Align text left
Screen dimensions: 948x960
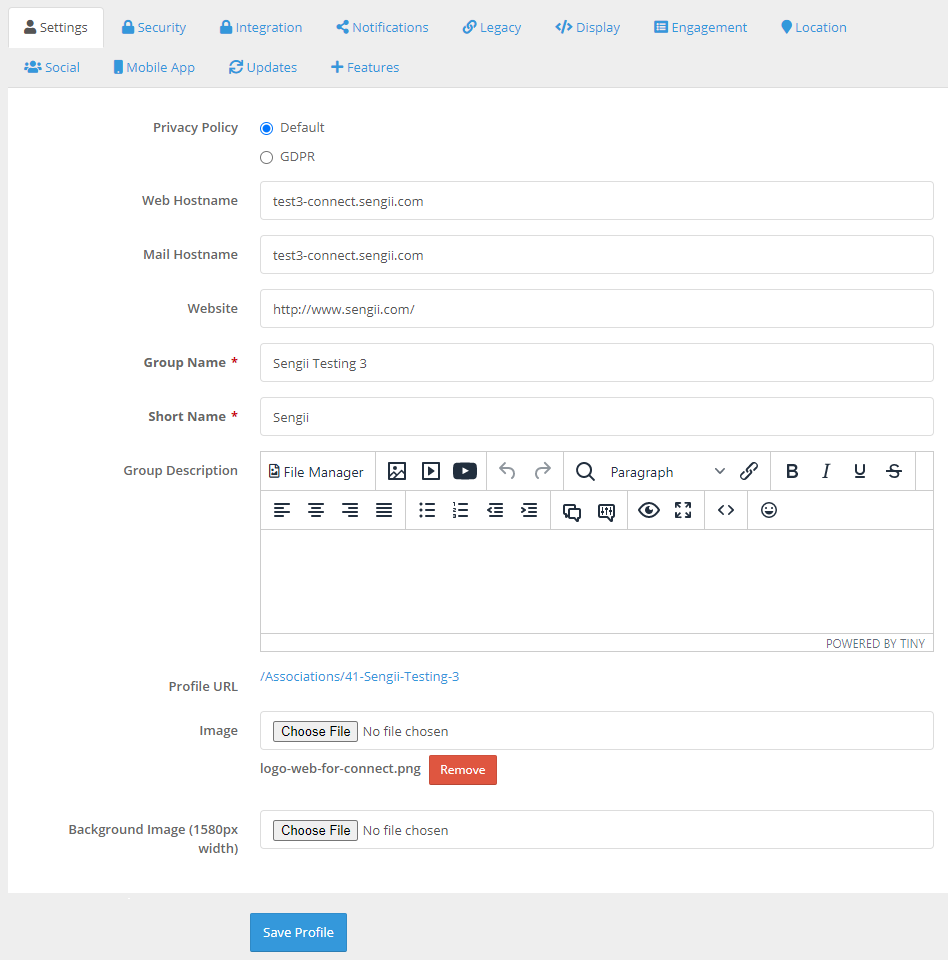(x=282, y=510)
